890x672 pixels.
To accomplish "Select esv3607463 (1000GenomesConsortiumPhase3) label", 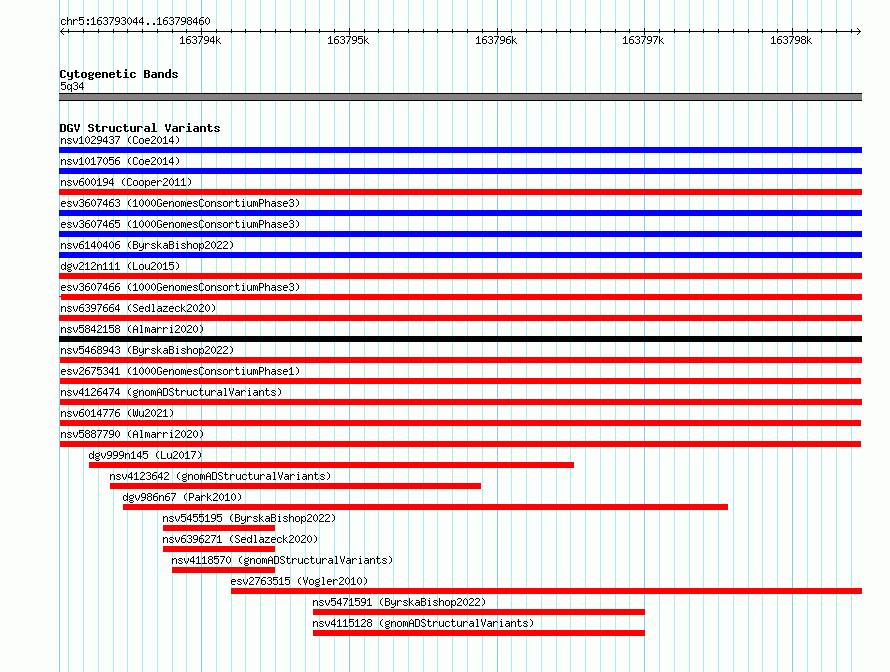I will pos(180,203).
